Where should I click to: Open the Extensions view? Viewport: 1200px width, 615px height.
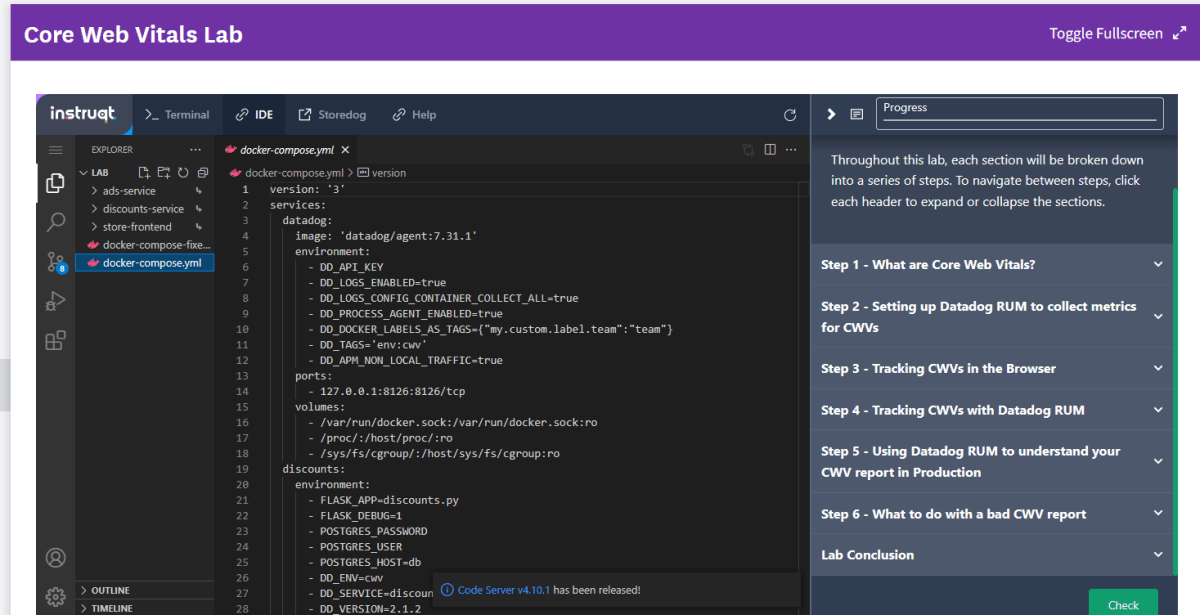click(x=56, y=341)
